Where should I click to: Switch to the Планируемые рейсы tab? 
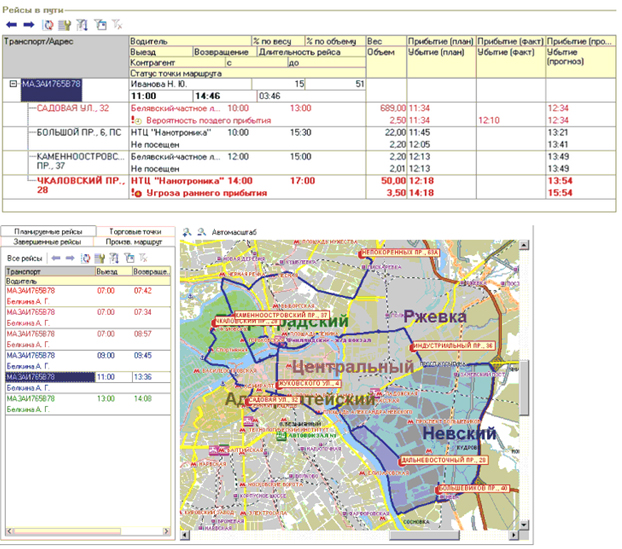[x=48, y=231]
